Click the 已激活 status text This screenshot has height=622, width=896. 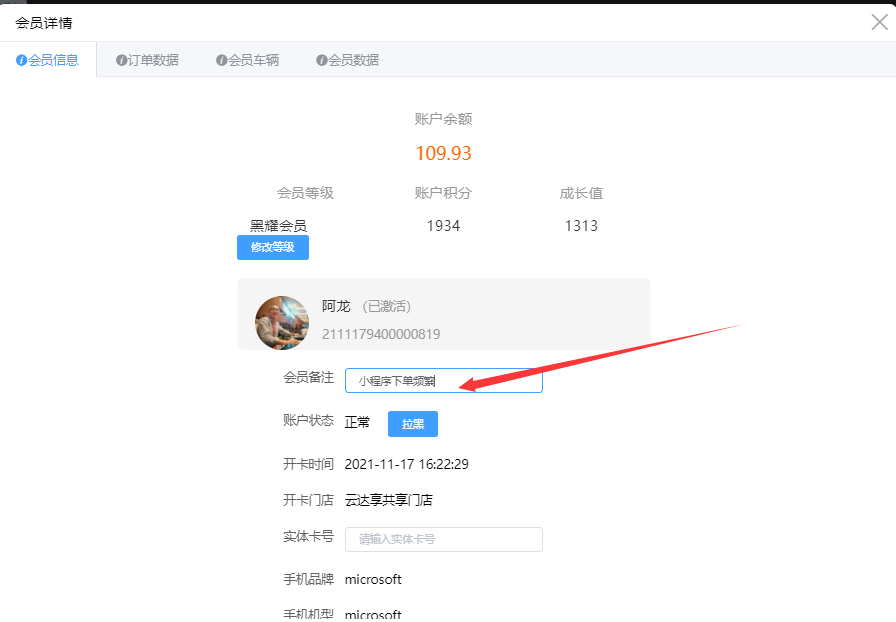tap(387, 306)
